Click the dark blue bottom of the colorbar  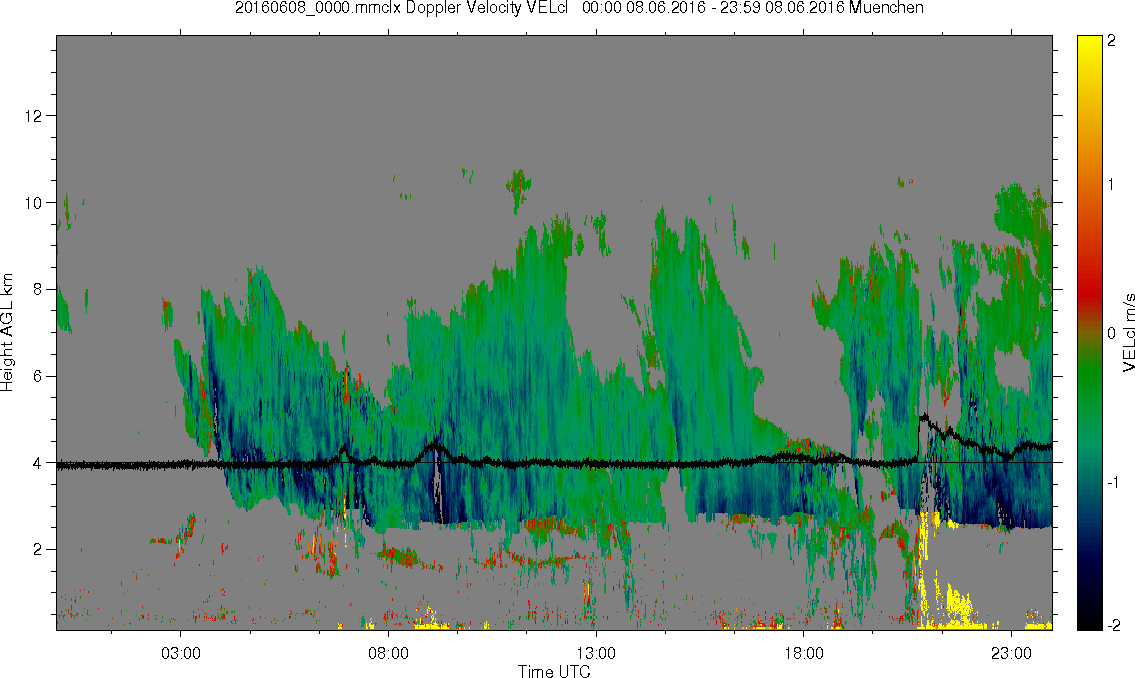(x=1089, y=608)
